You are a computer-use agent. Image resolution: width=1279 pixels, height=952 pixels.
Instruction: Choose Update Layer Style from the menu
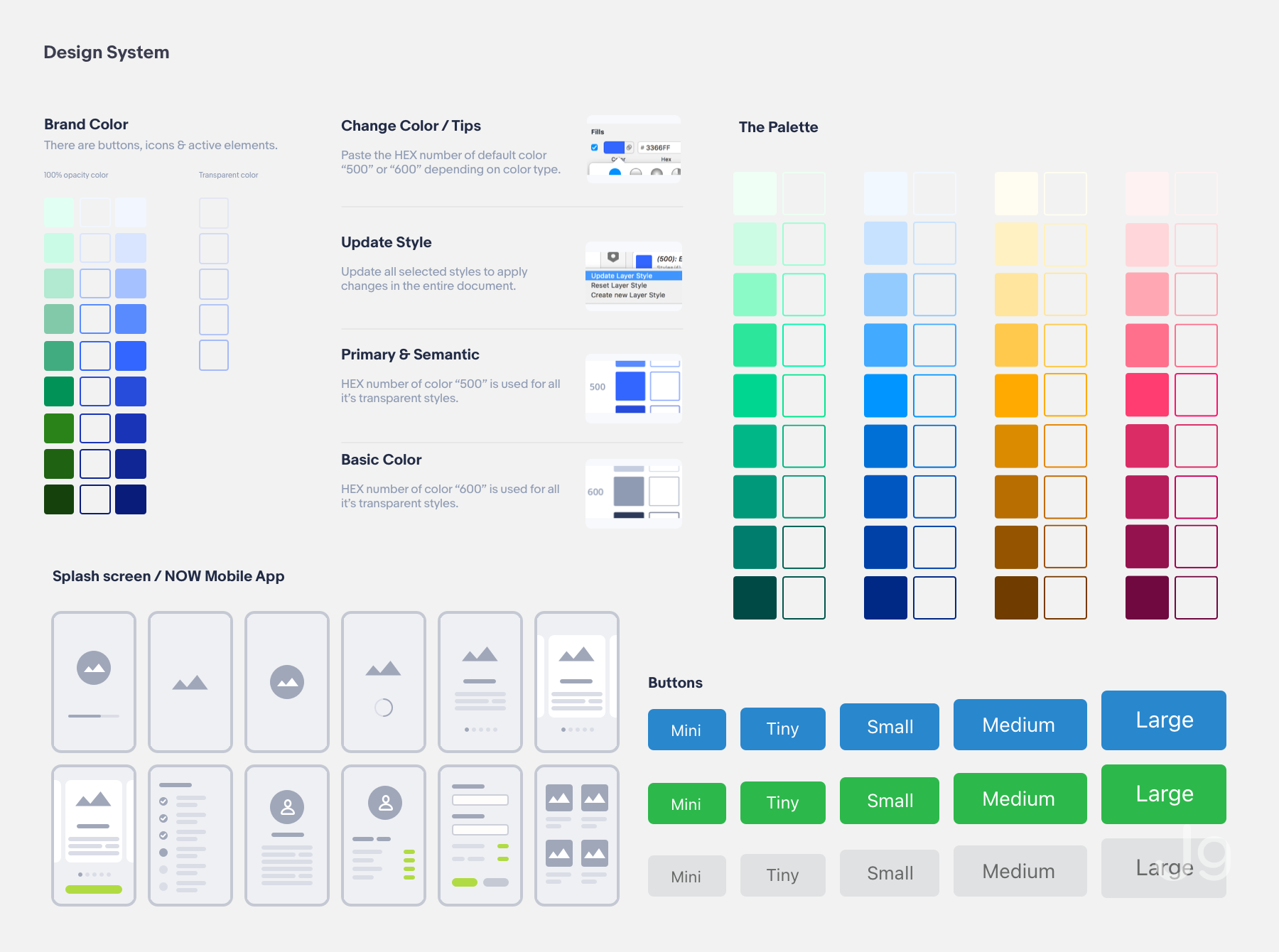point(622,276)
